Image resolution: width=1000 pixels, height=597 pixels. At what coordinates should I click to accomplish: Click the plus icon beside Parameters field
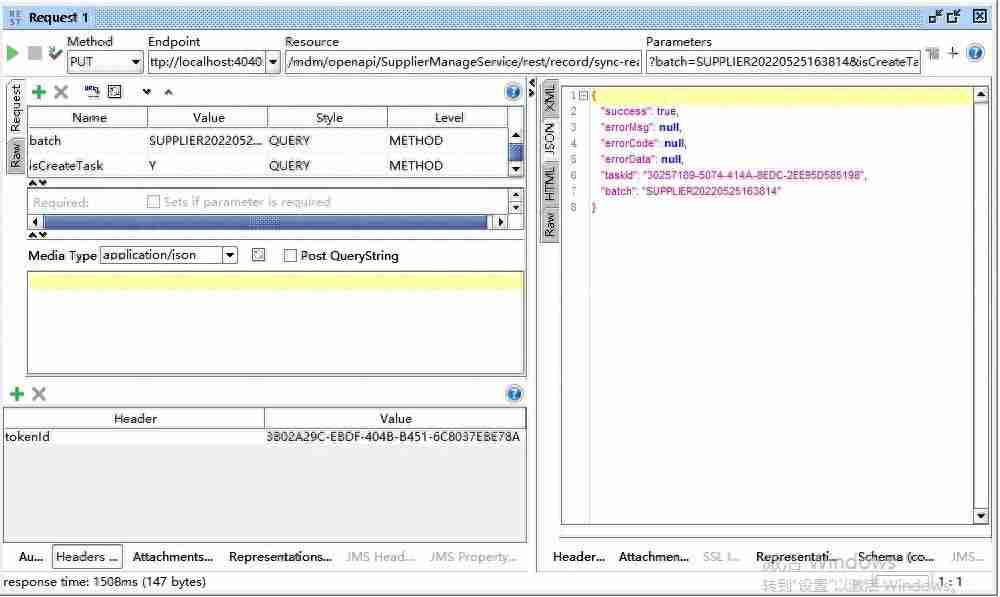953,53
